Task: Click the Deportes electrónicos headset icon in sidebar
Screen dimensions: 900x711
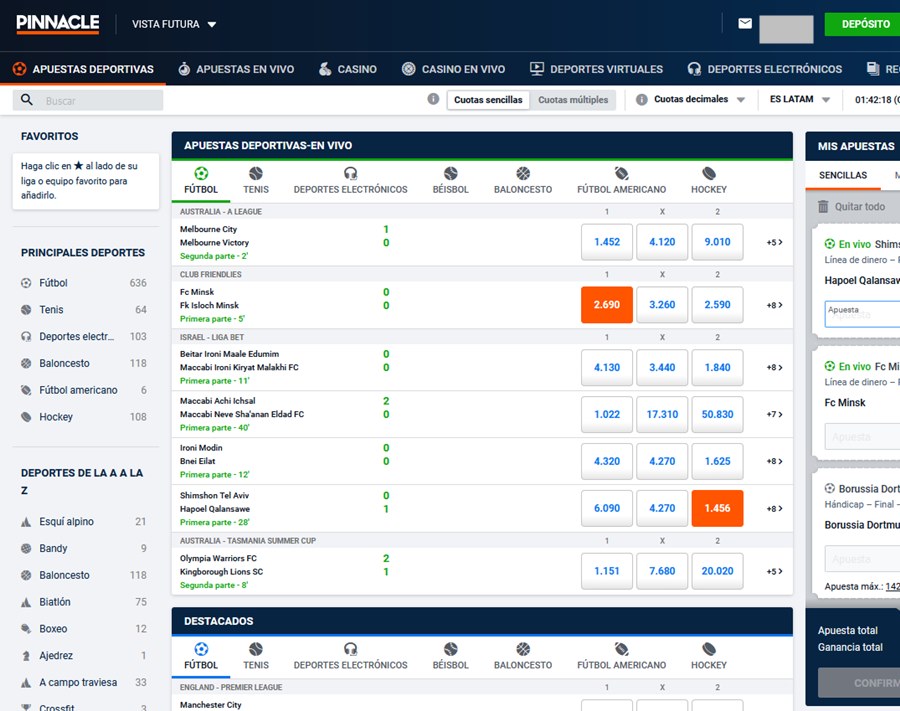Action: click(x=26, y=336)
